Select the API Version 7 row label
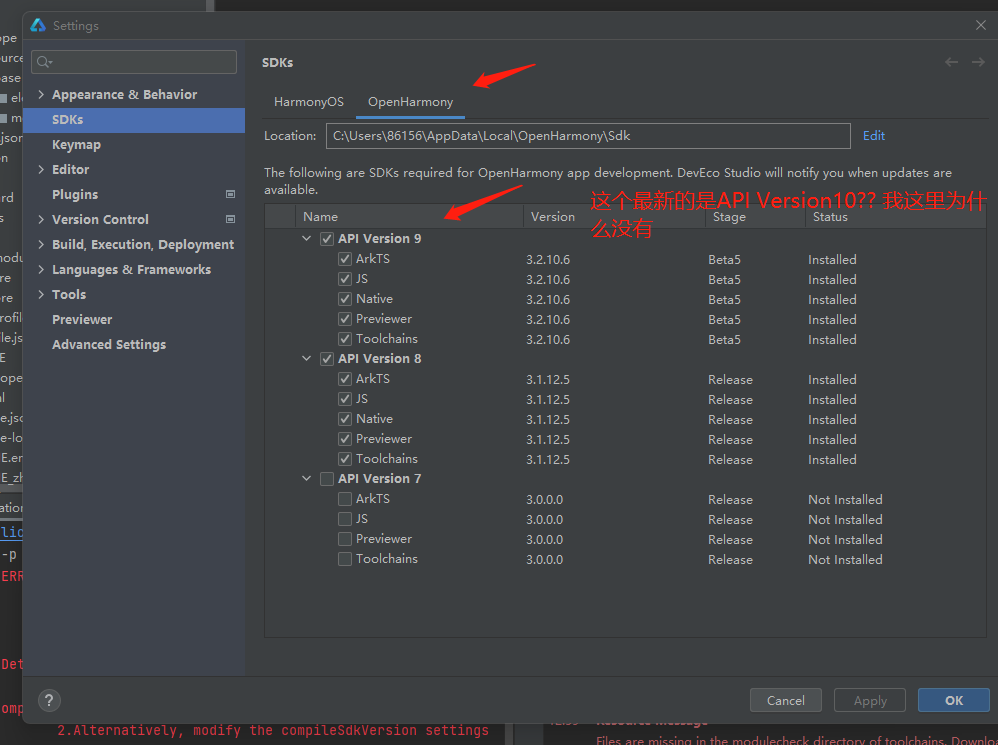This screenshot has height=745, width=998. coord(379,478)
